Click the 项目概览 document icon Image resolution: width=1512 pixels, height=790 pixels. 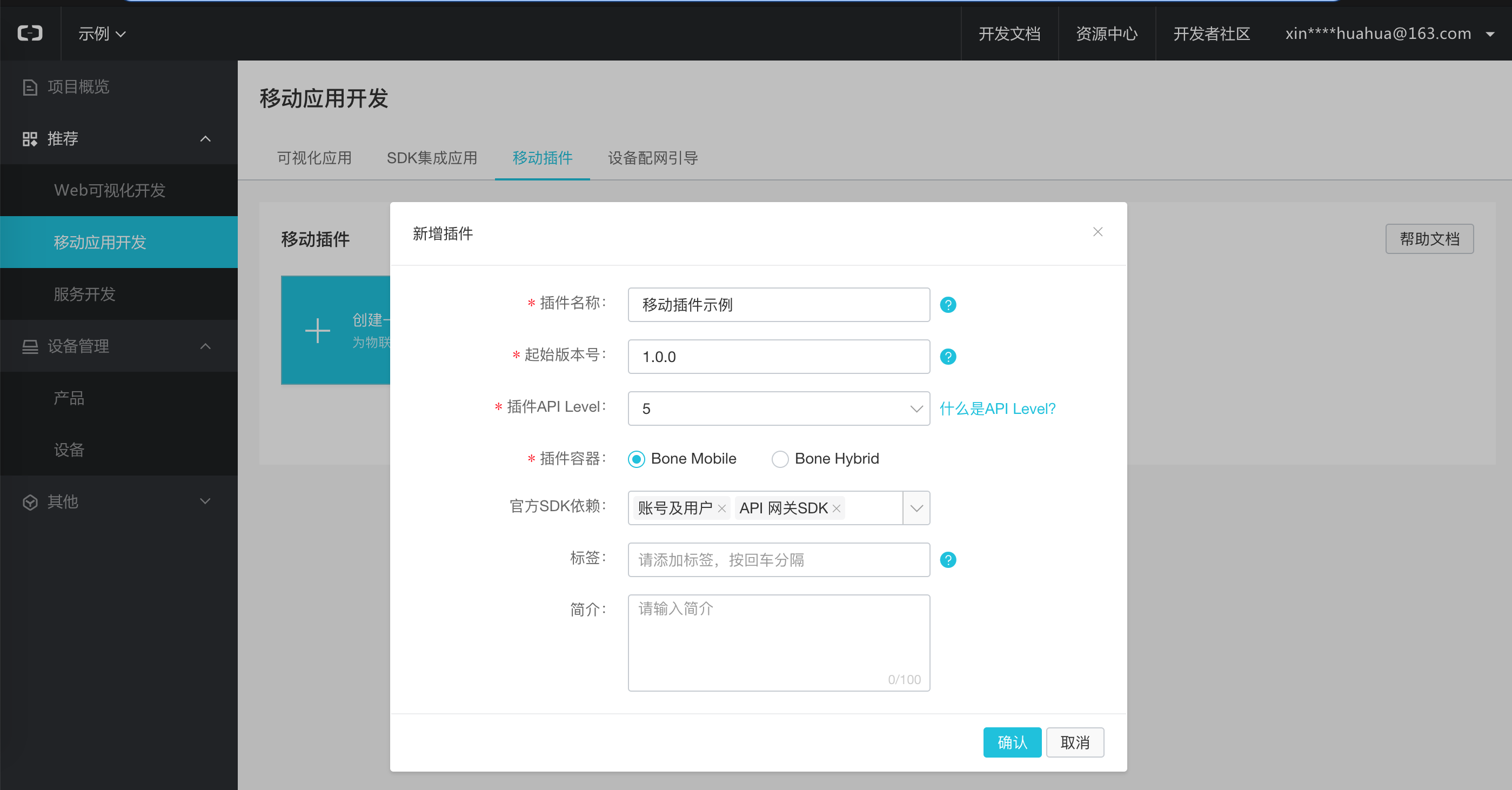[x=30, y=88]
